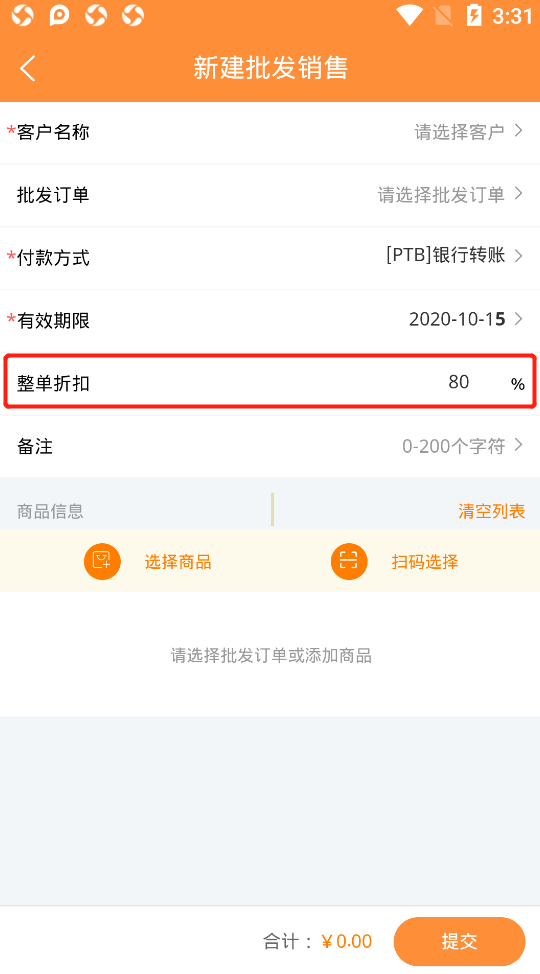Tap the no-SIM signal icon
The image size is (540, 974).
(442, 16)
